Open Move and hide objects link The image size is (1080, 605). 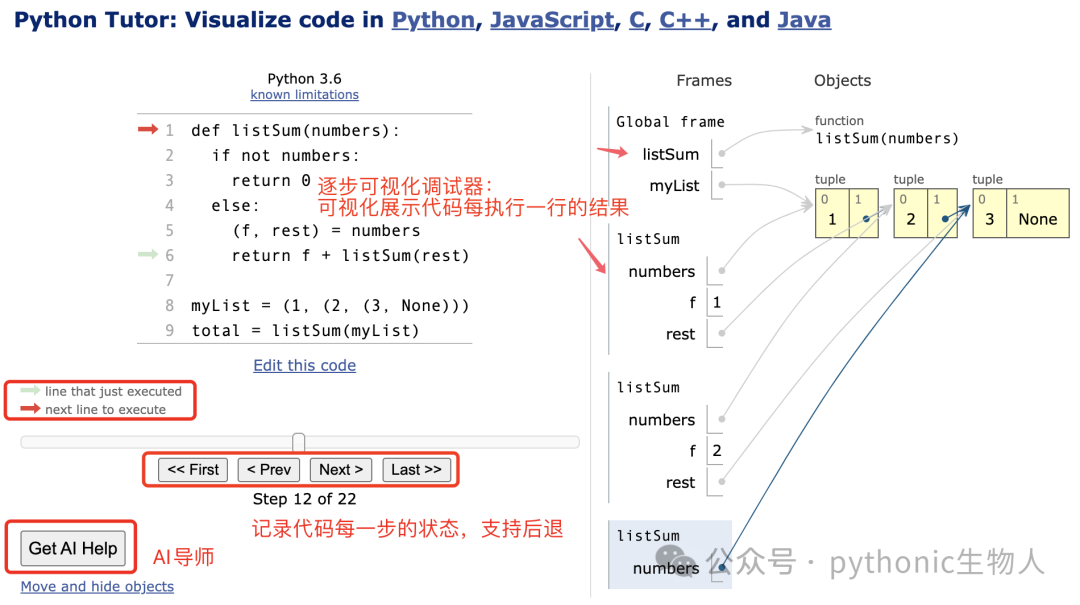coord(97,586)
